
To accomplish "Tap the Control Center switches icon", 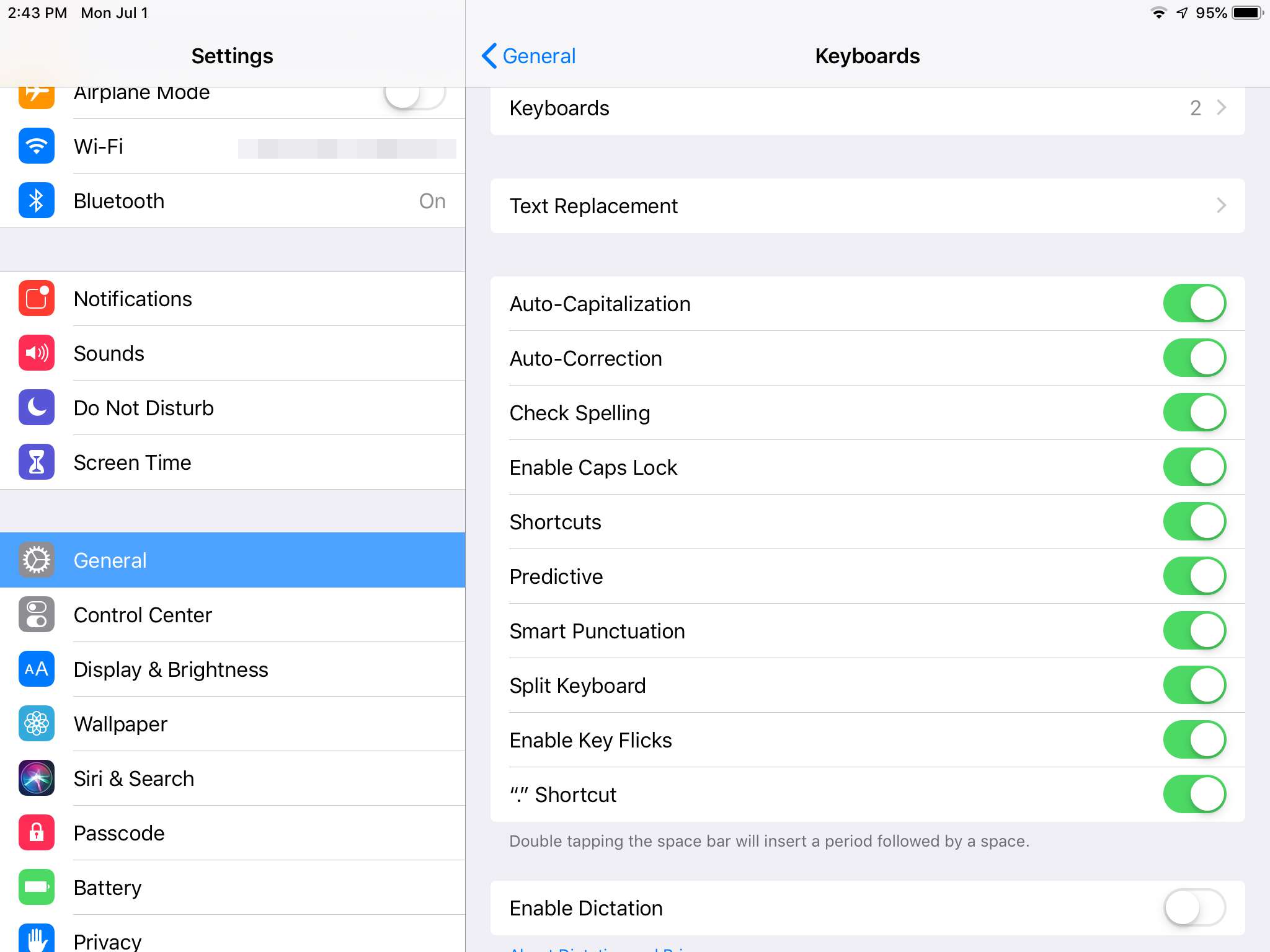I will coord(37,615).
